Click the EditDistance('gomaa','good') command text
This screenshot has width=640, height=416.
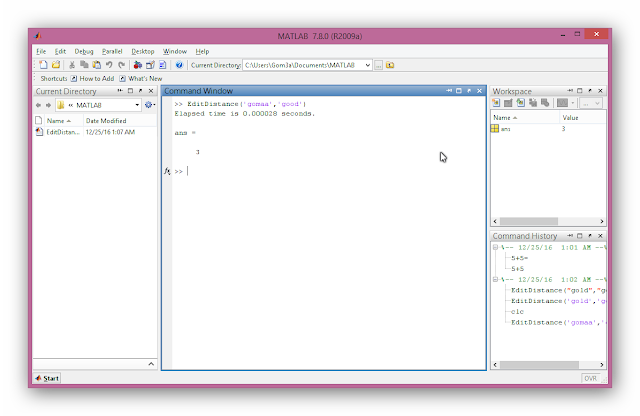click(247, 104)
